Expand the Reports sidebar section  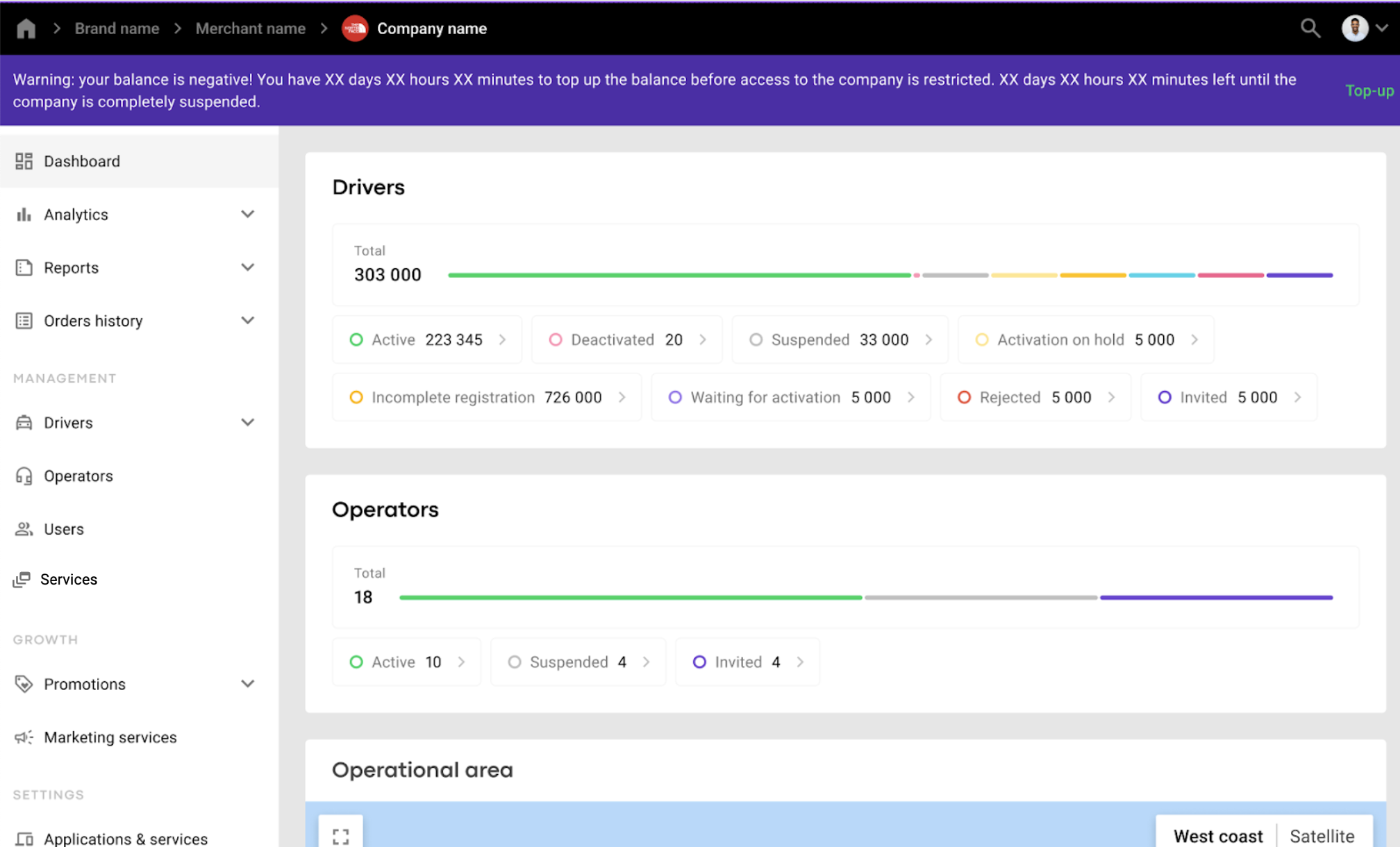pos(247,268)
